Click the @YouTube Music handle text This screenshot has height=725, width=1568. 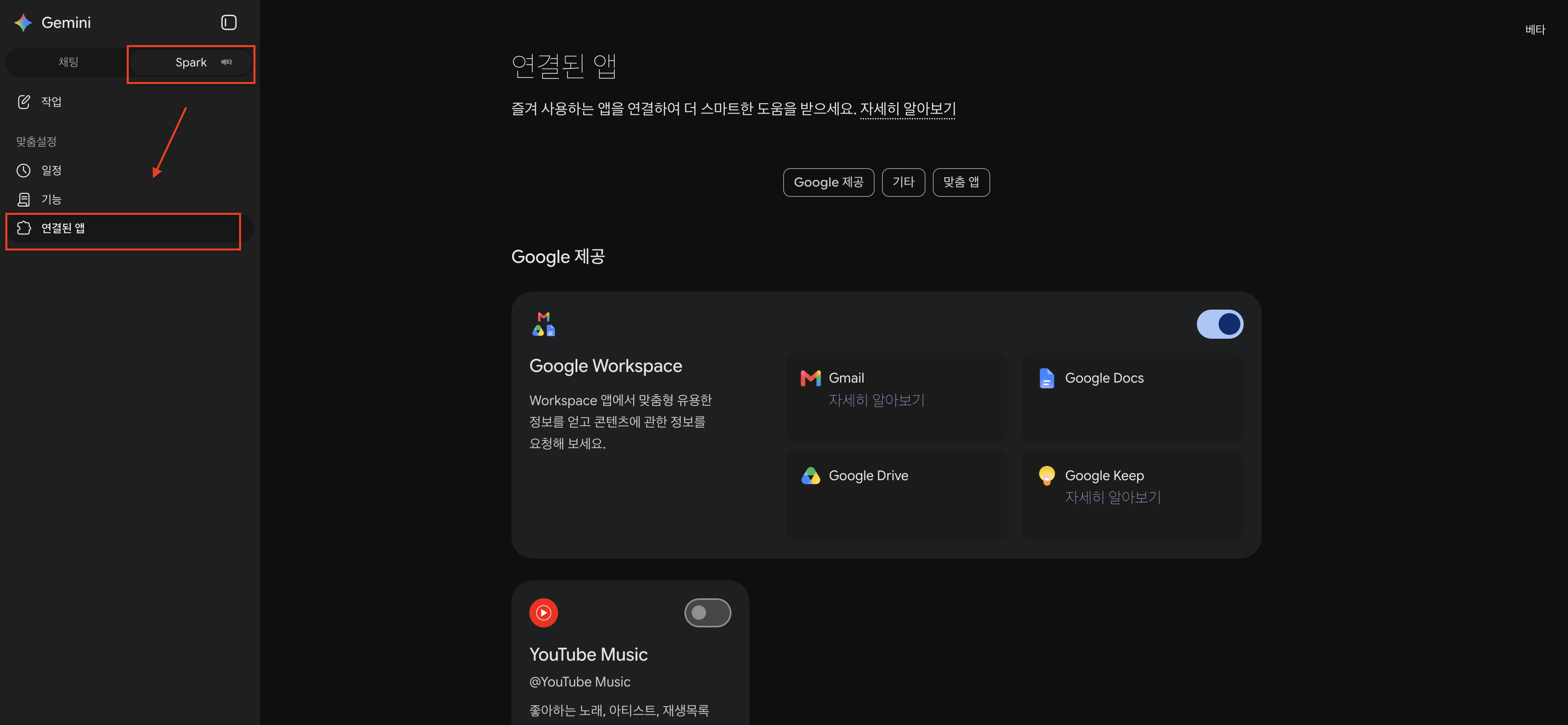579,682
